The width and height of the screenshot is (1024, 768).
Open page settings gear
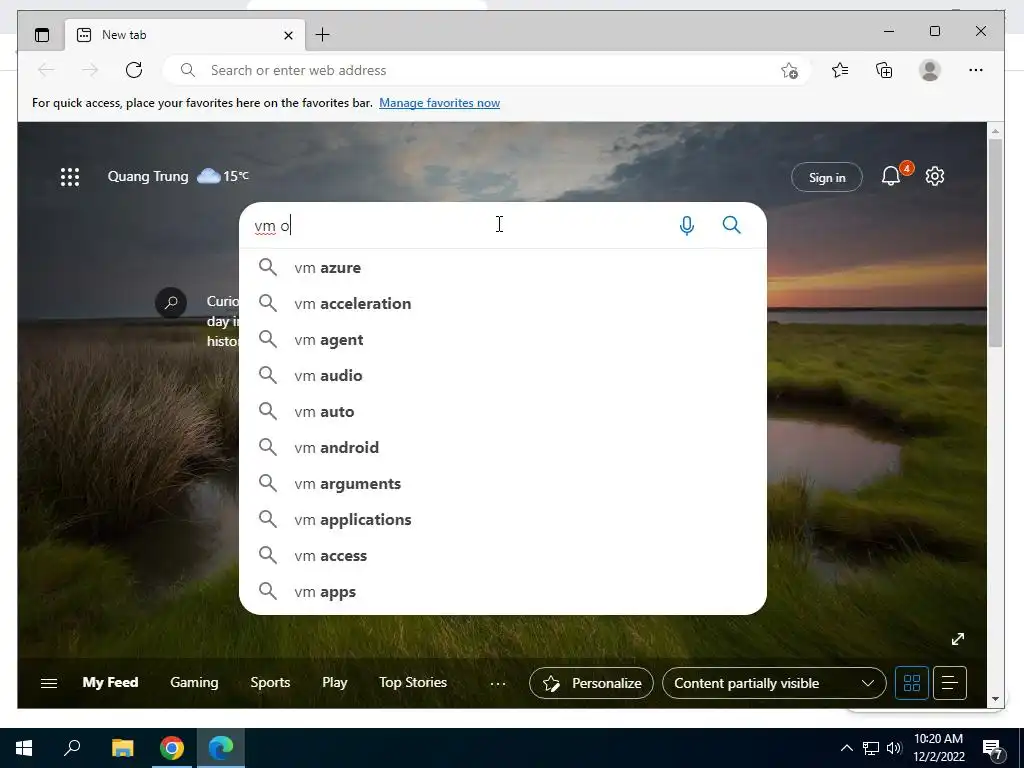[935, 176]
